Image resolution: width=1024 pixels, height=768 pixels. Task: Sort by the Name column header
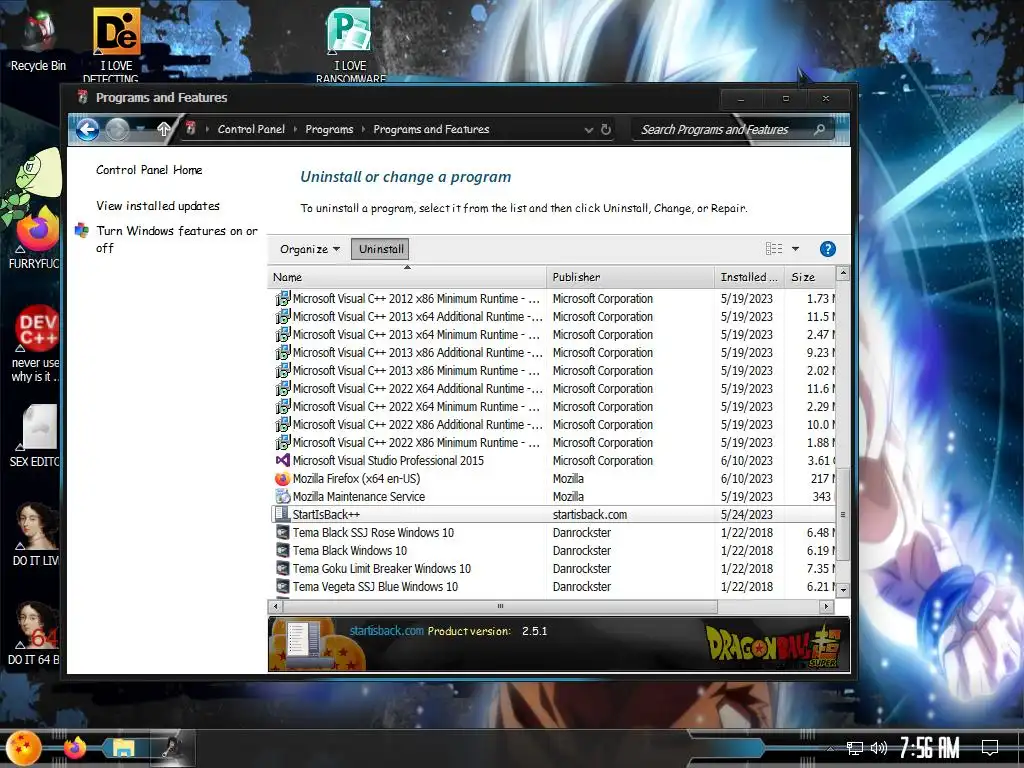pyautogui.click(x=407, y=277)
